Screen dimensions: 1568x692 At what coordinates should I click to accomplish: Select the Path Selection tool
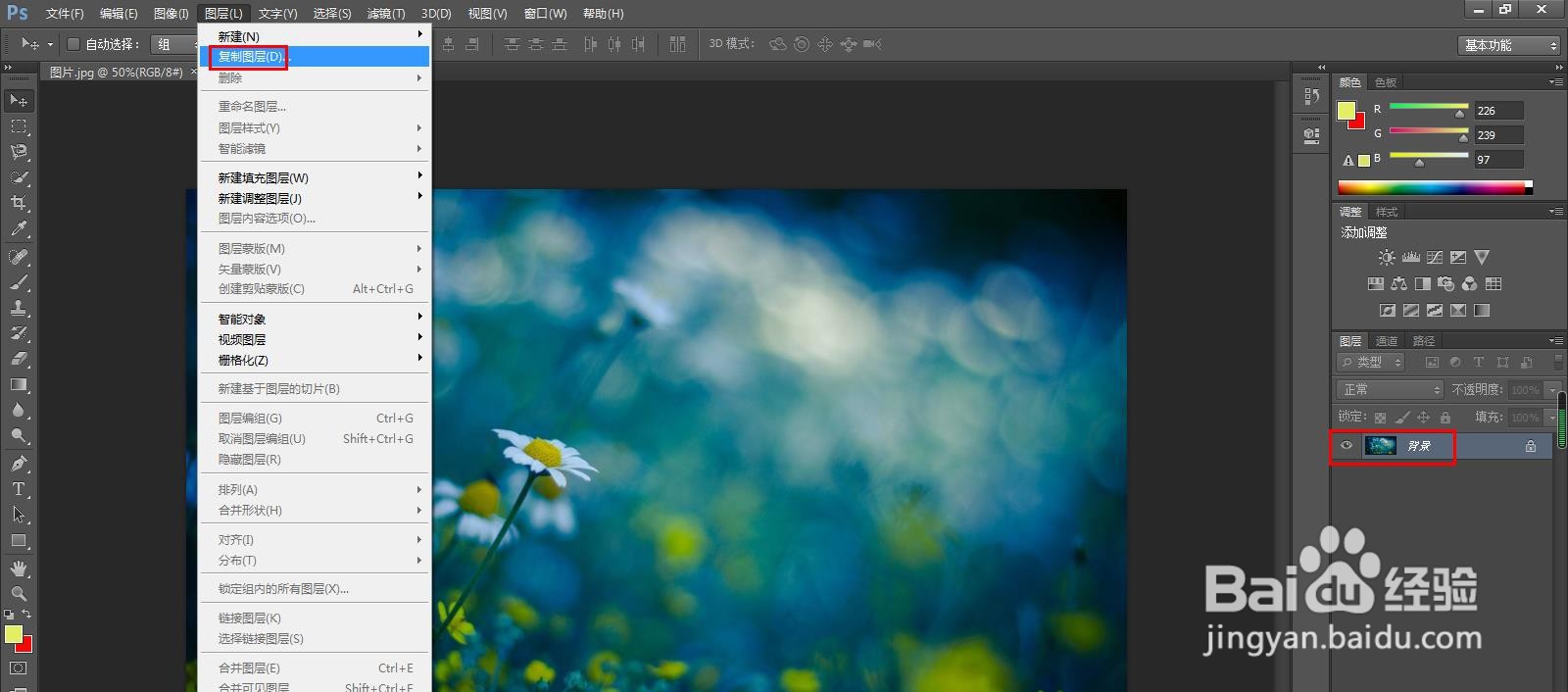pyautogui.click(x=19, y=515)
